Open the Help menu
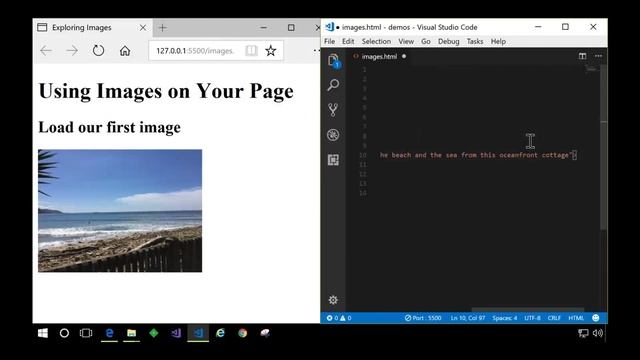This screenshot has width=640, height=360. pyautogui.click(x=498, y=42)
